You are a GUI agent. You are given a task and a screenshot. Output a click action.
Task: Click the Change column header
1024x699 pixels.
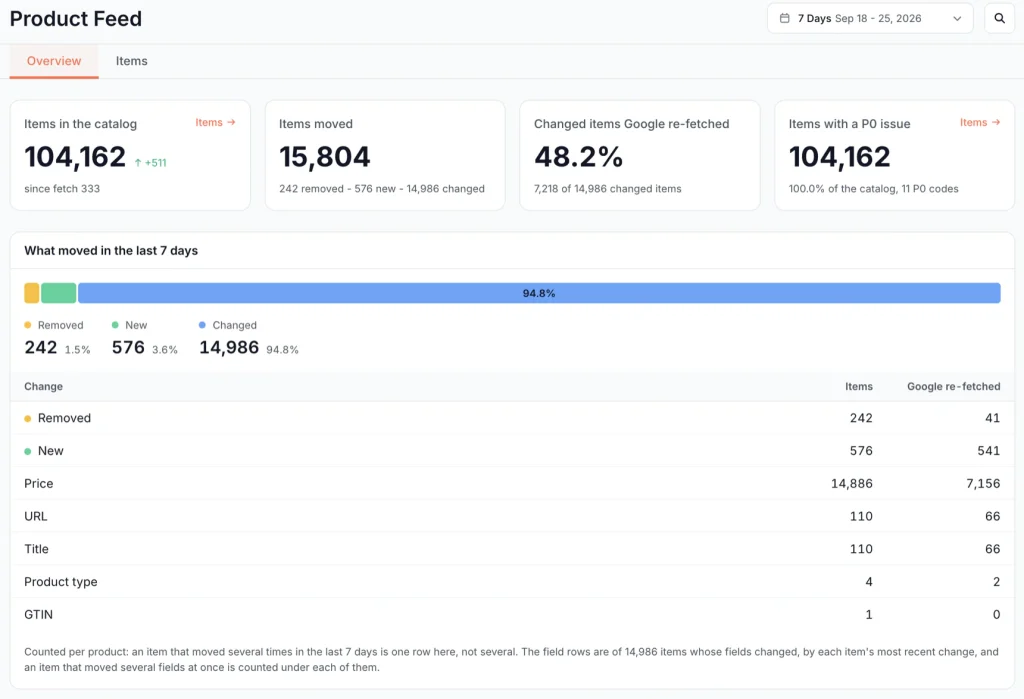click(43, 386)
